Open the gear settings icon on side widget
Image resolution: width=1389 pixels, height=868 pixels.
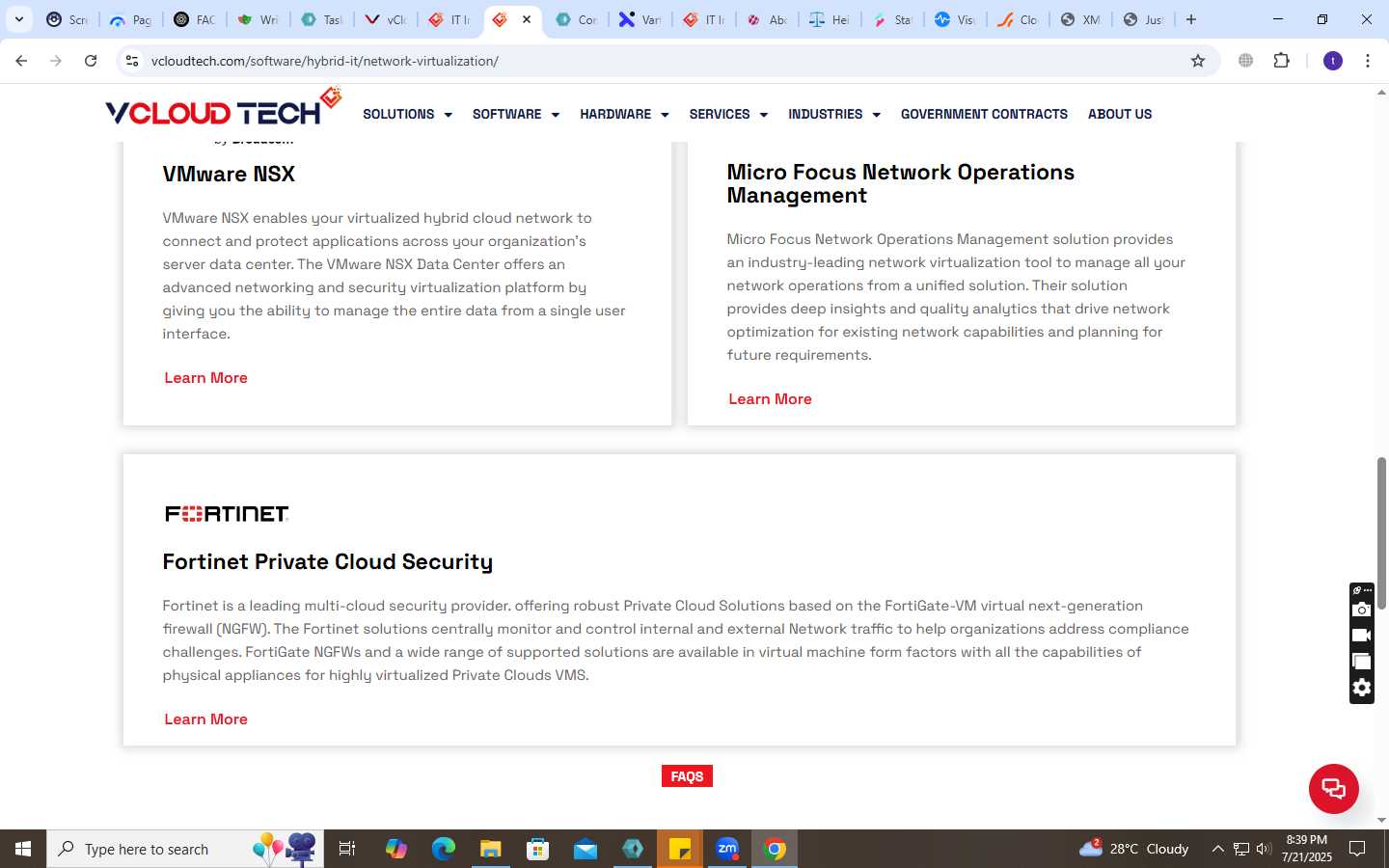point(1361,688)
